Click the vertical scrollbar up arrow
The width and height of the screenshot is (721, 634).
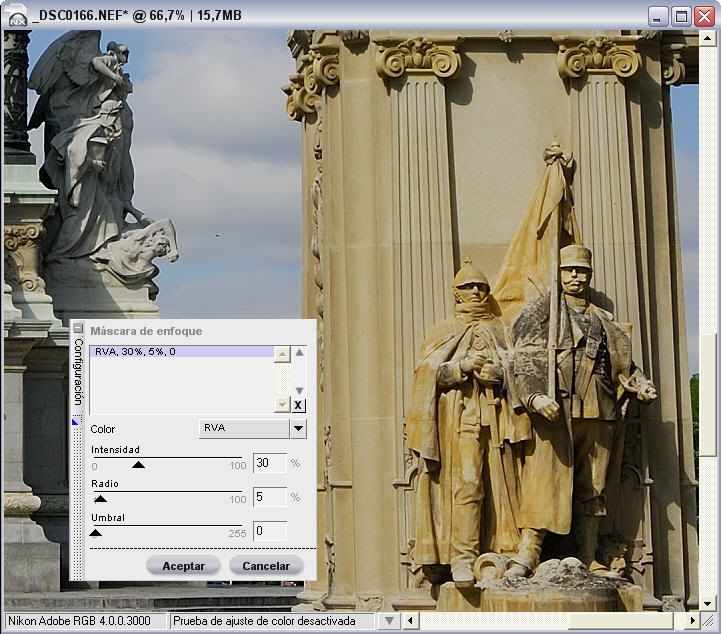tap(707, 38)
